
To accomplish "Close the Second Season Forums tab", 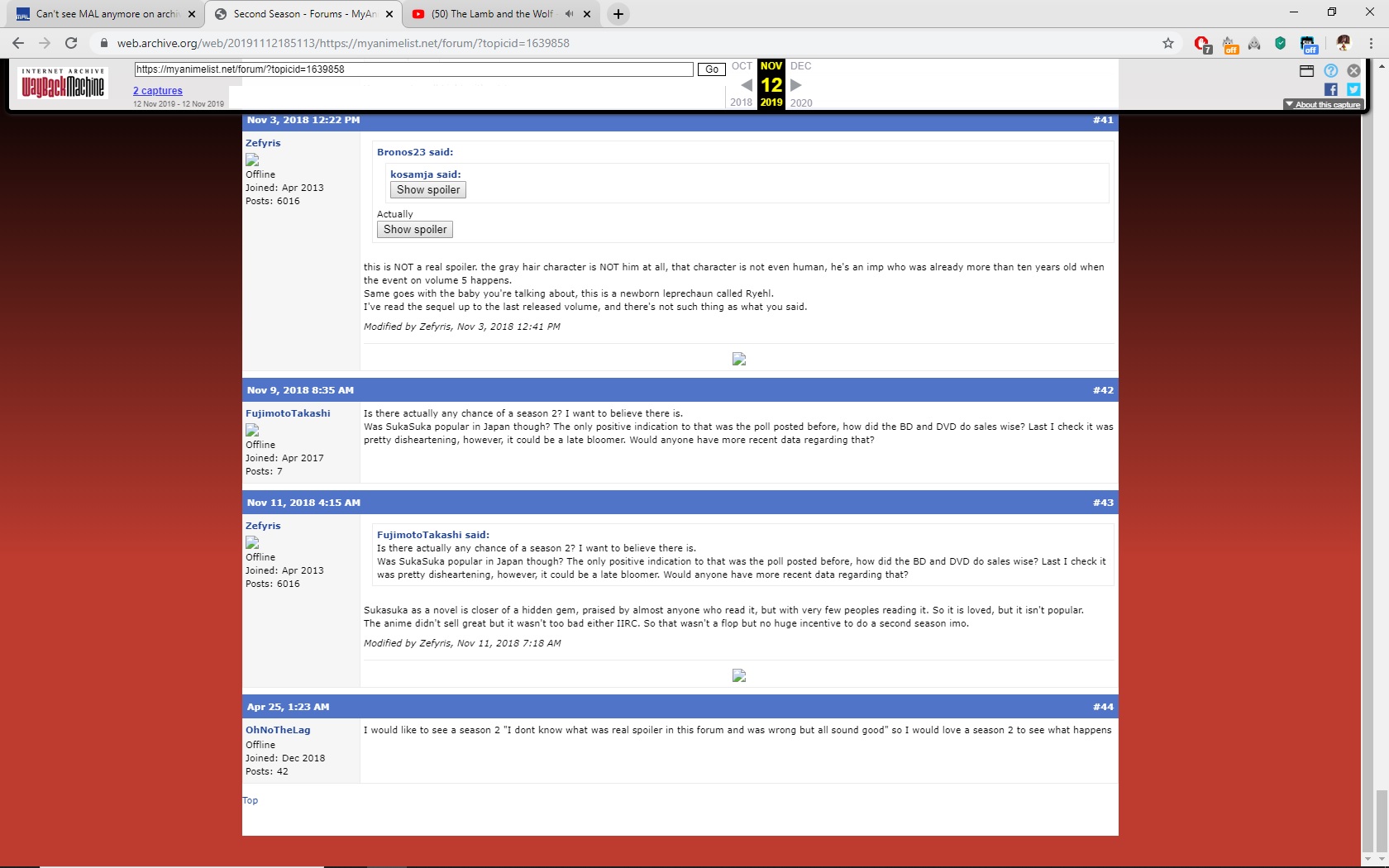I will point(389,14).
